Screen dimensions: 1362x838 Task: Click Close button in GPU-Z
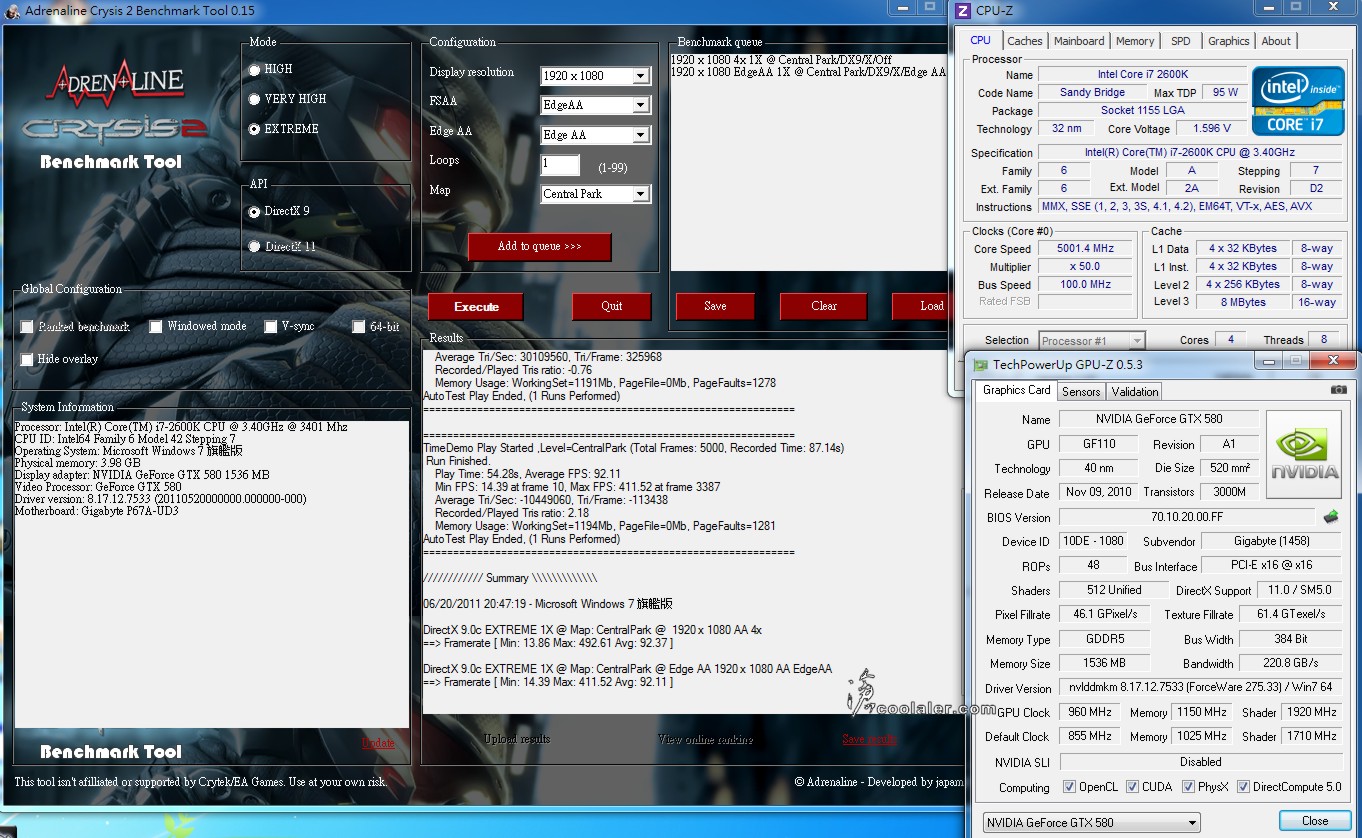click(1315, 821)
